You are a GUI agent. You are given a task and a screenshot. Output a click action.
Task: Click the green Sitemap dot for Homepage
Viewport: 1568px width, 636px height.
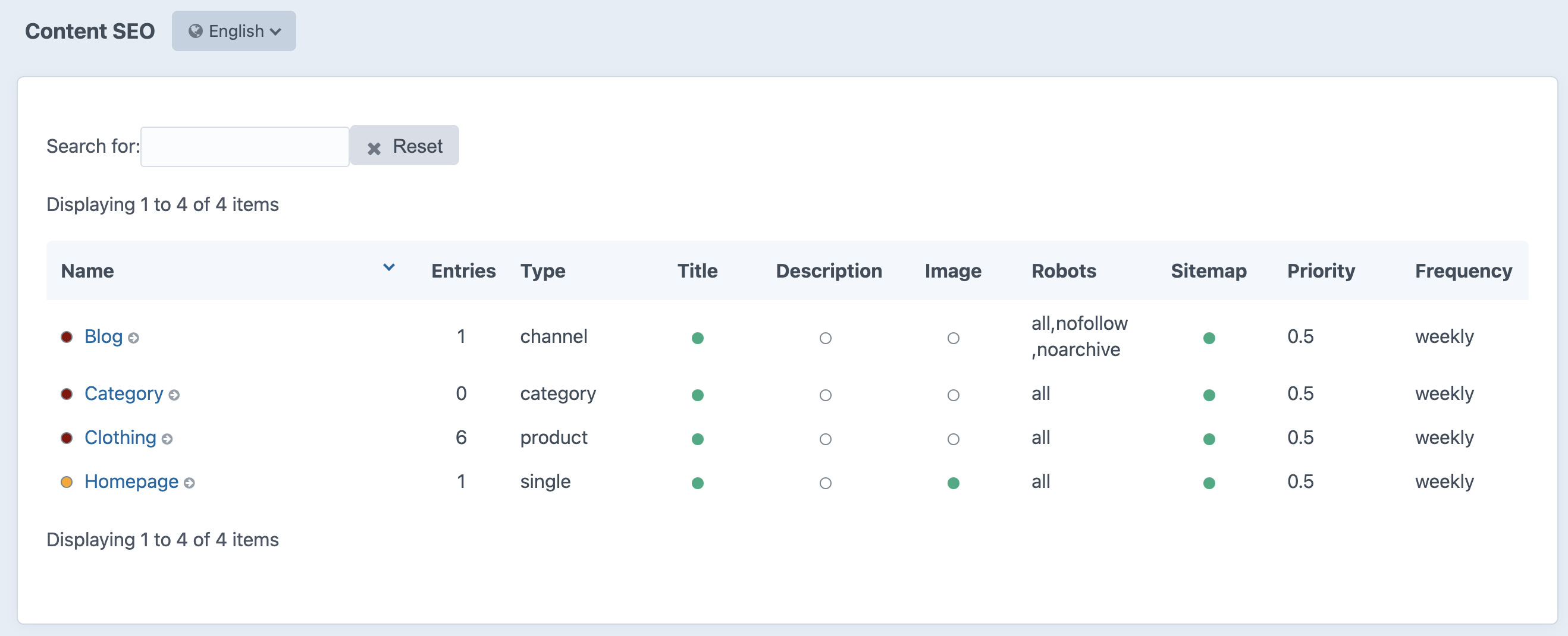[1209, 483]
